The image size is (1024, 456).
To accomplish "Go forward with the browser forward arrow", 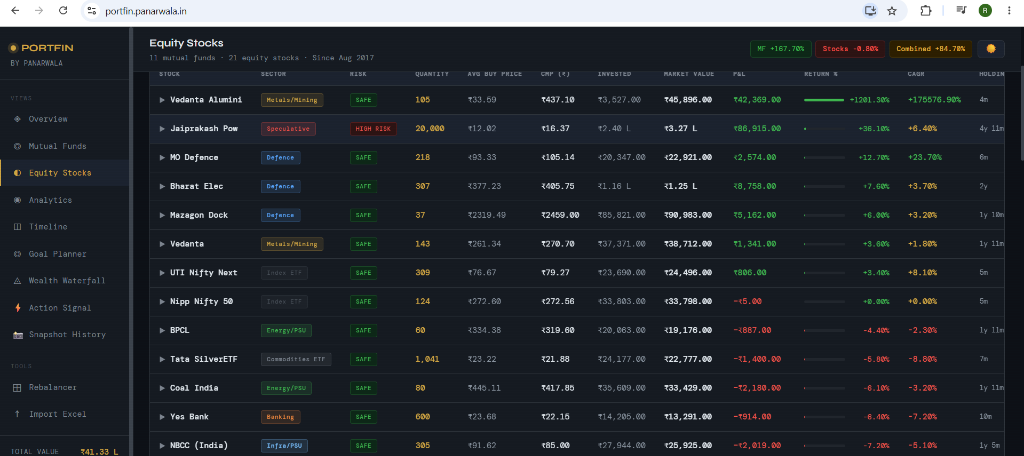I will coord(39,10).
